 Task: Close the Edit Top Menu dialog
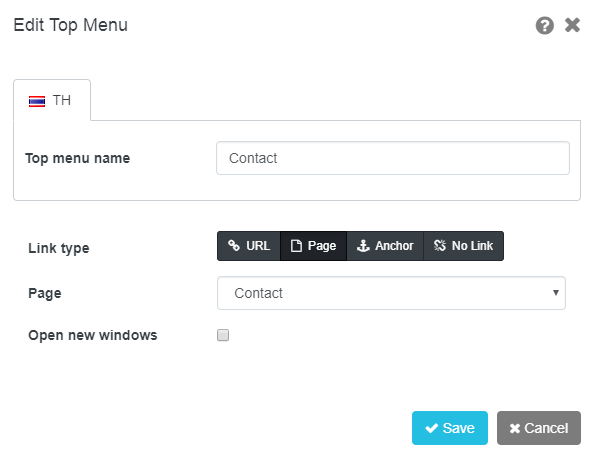[572, 25]
